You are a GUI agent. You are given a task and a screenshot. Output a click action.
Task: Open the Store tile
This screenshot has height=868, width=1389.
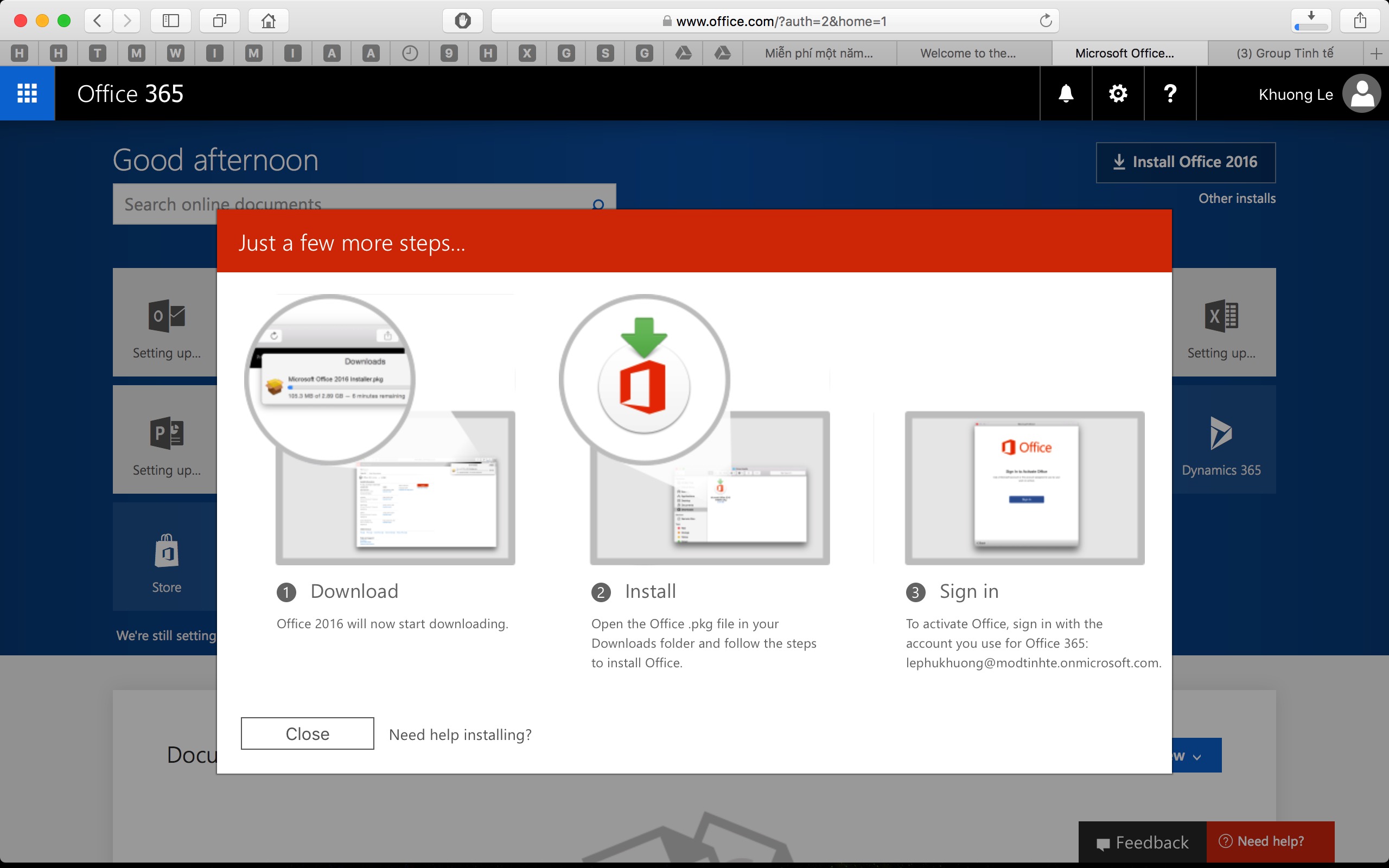[x=165, y=556]
